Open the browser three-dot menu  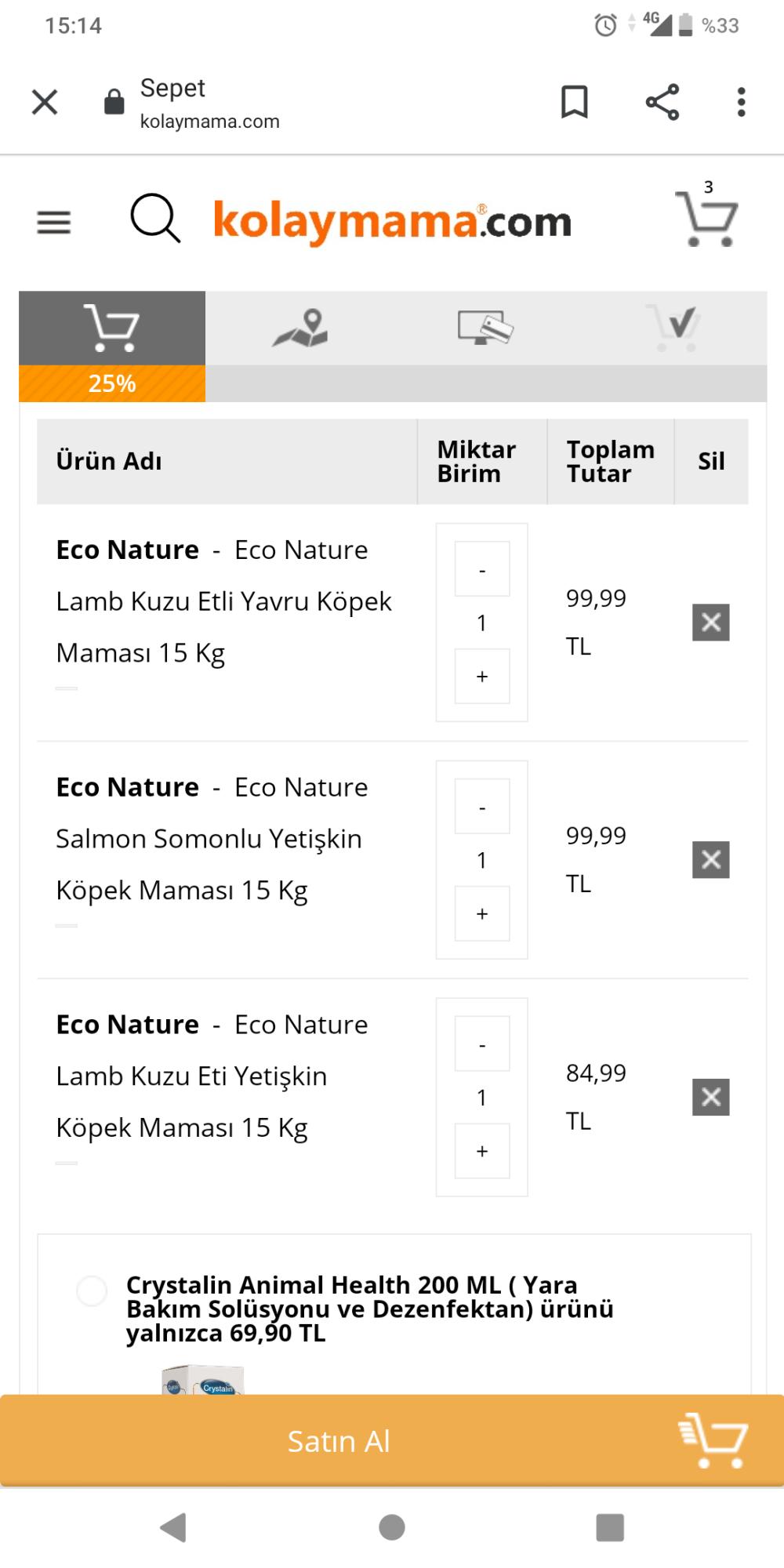741,102
